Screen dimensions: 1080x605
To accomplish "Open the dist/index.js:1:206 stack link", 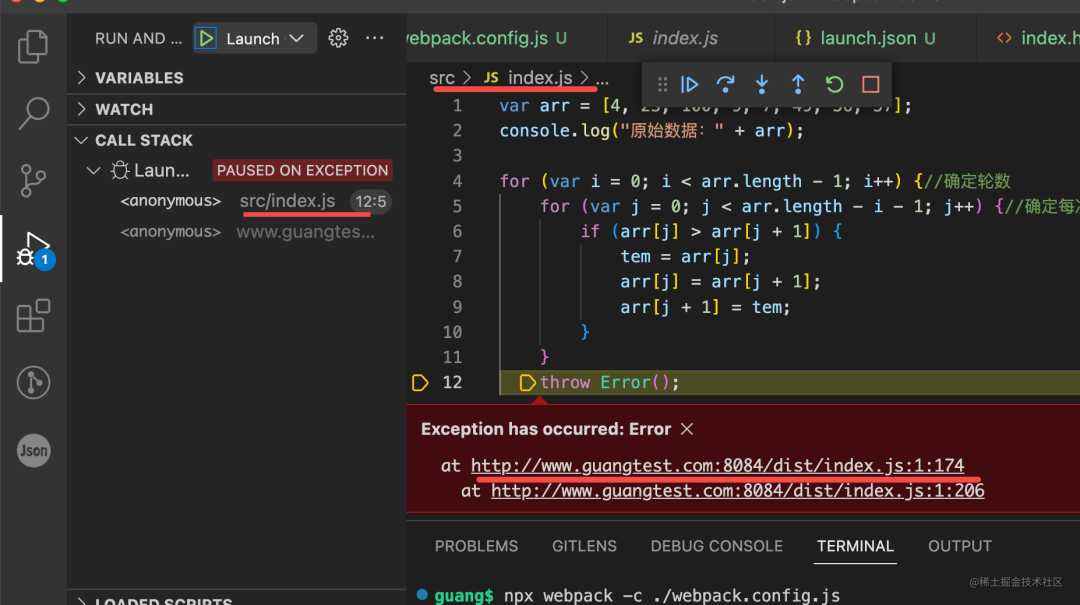I will tap(737, 491).
